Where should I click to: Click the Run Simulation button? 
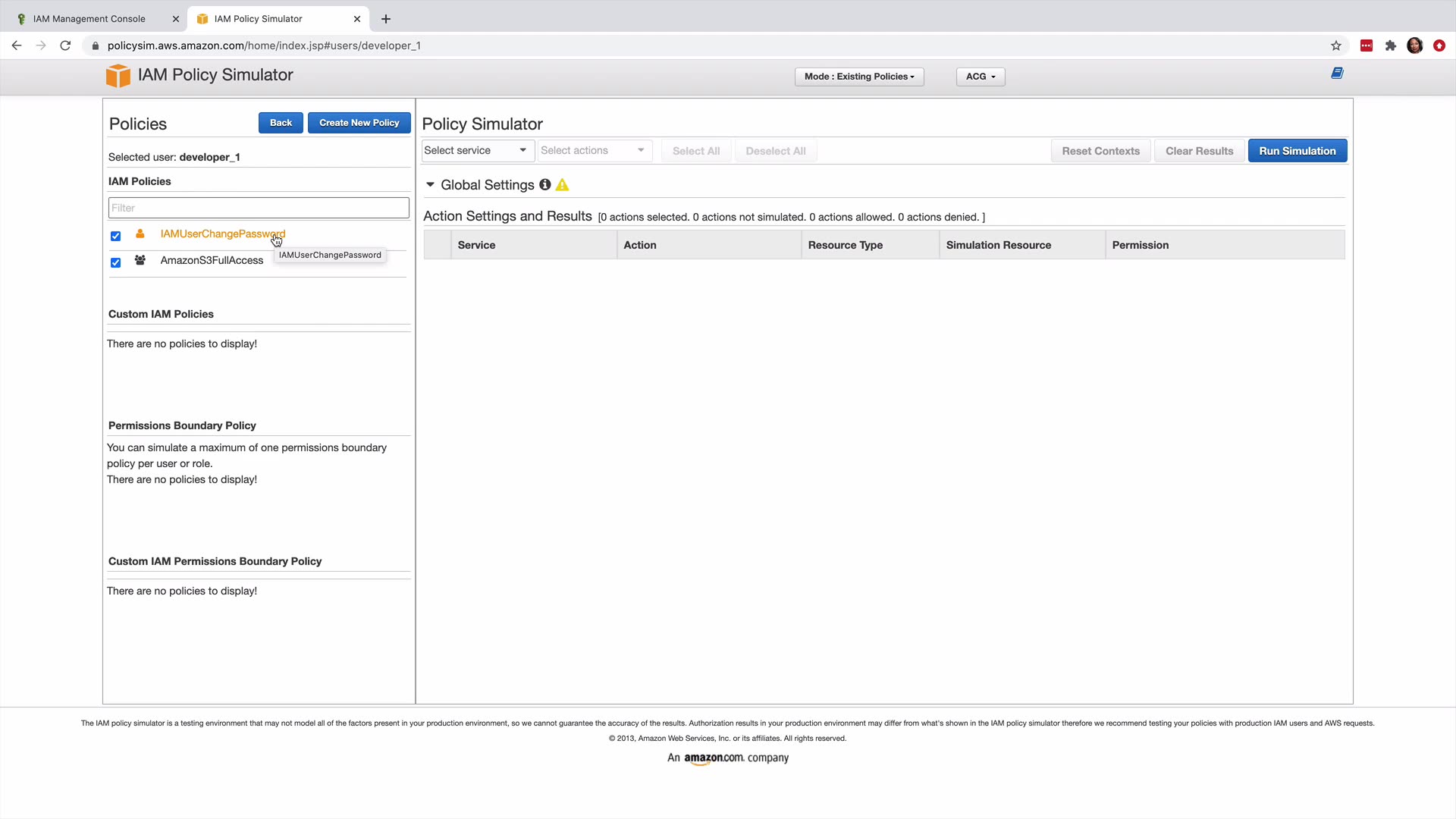[1297, 151]
